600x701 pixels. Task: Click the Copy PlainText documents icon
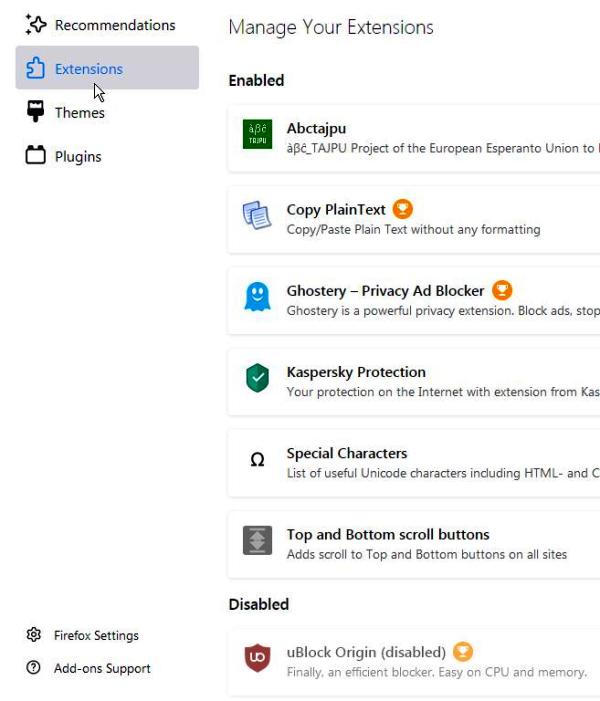(257, 215)
